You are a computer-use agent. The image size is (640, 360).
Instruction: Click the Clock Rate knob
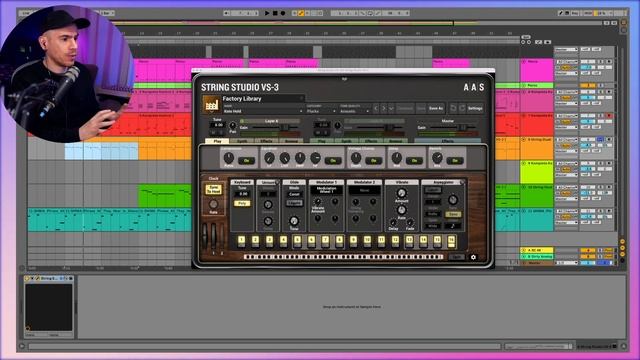tap(213, 204)
